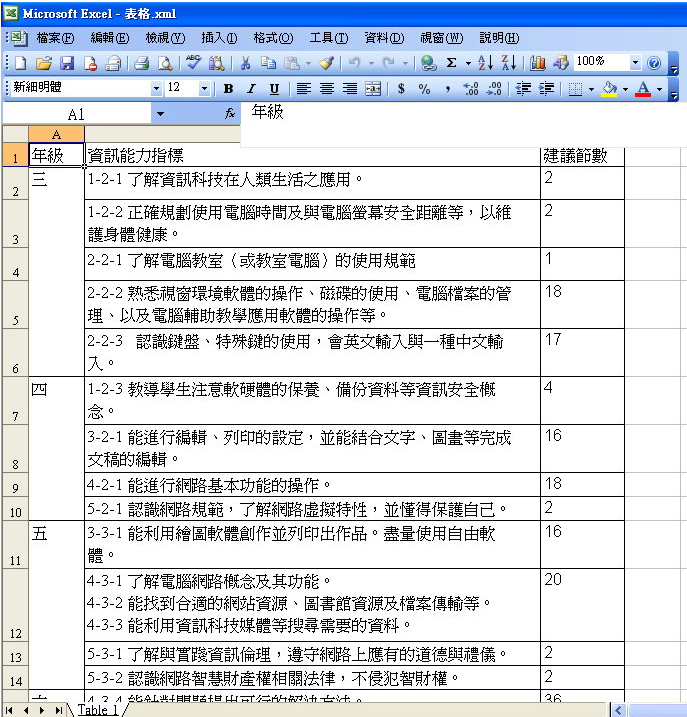Decrease decimal places icon
The image size is (687, 717).
(494, 88)
